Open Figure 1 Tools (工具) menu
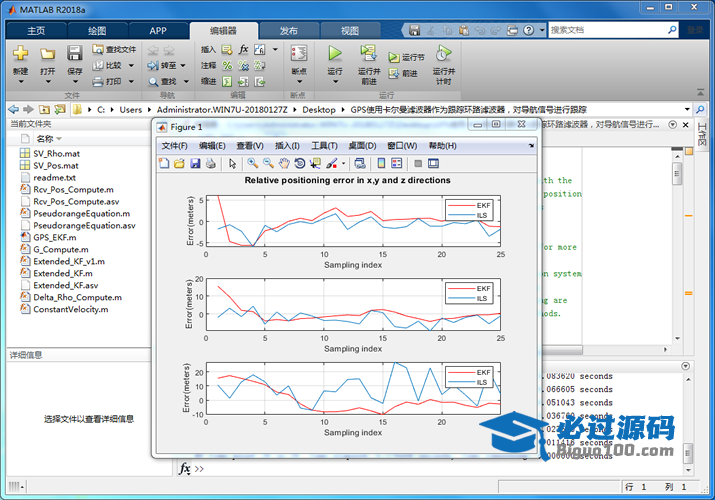Viewport: 715px width, 500px height. 324,146
